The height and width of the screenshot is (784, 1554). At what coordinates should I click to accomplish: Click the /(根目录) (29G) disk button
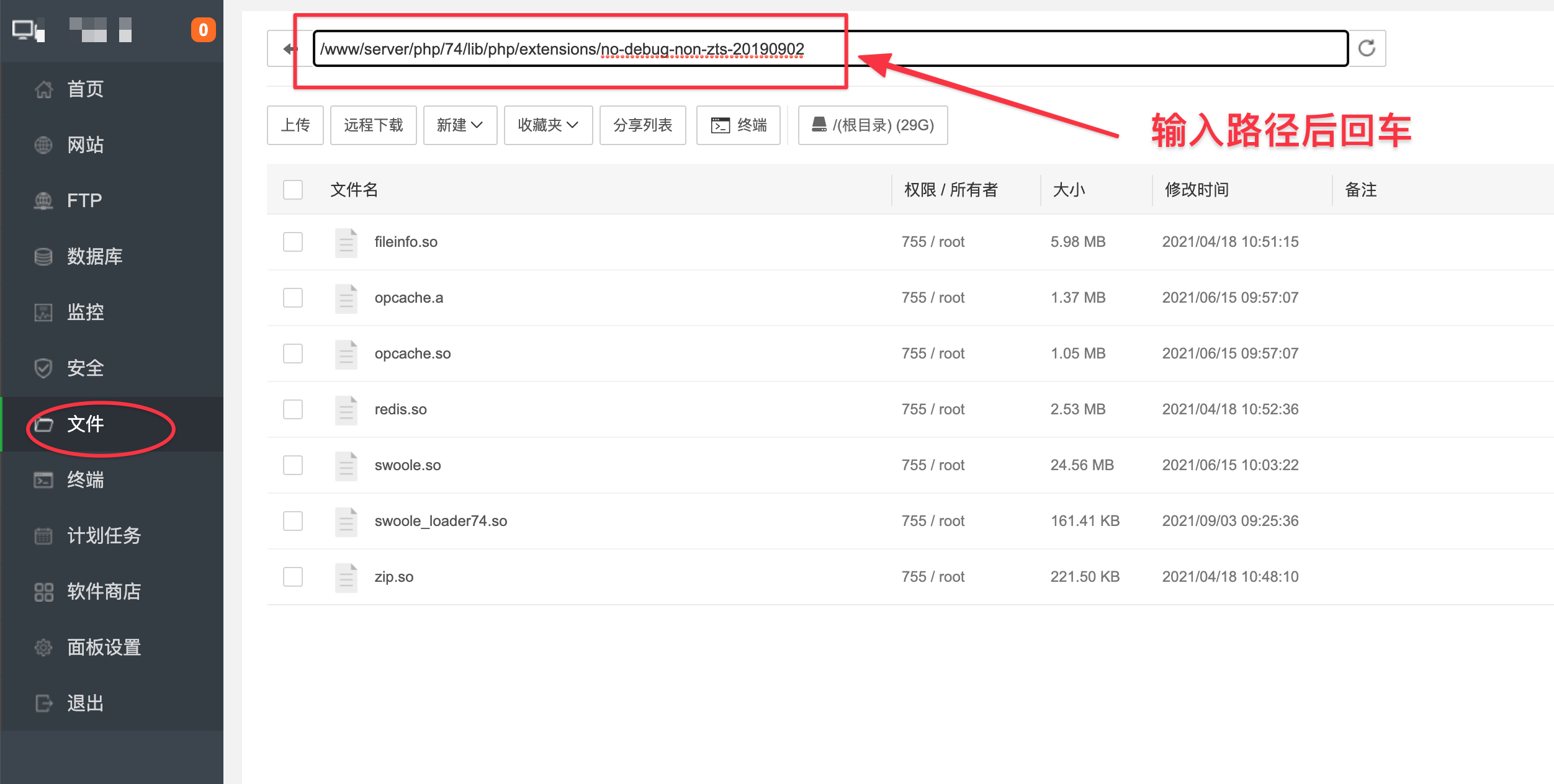coord(873,125)
